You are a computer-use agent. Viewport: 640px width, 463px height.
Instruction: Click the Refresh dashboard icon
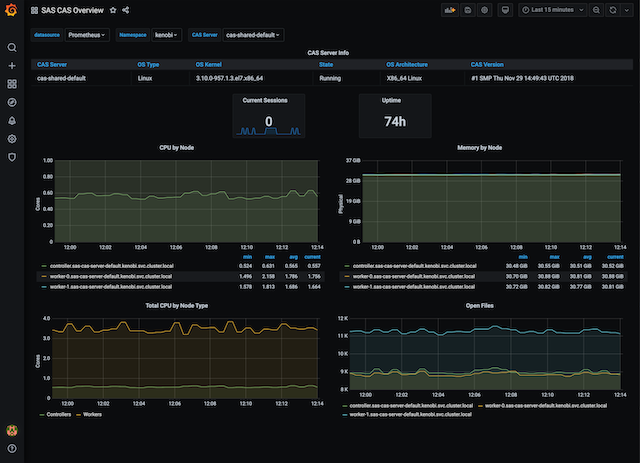[x=613, y=10]
